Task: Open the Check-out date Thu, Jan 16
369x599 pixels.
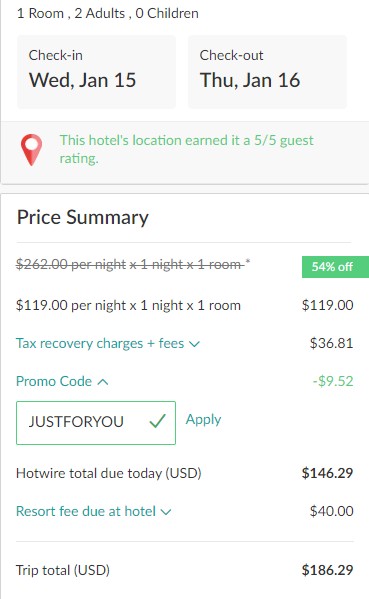Action: pyautogui.click(x=267, y=72)
